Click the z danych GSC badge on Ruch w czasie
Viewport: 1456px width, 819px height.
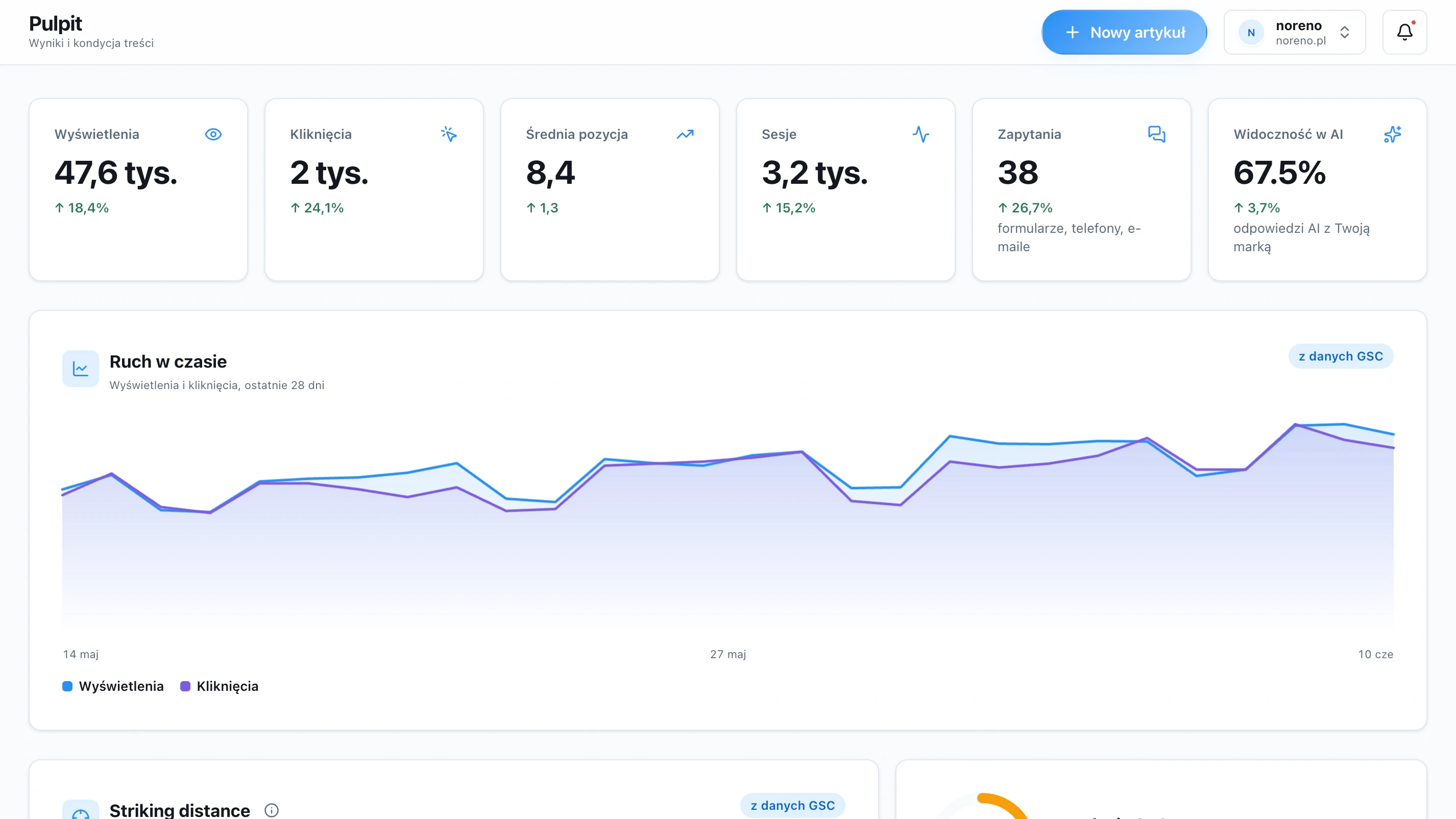[x=1341, y=356]
